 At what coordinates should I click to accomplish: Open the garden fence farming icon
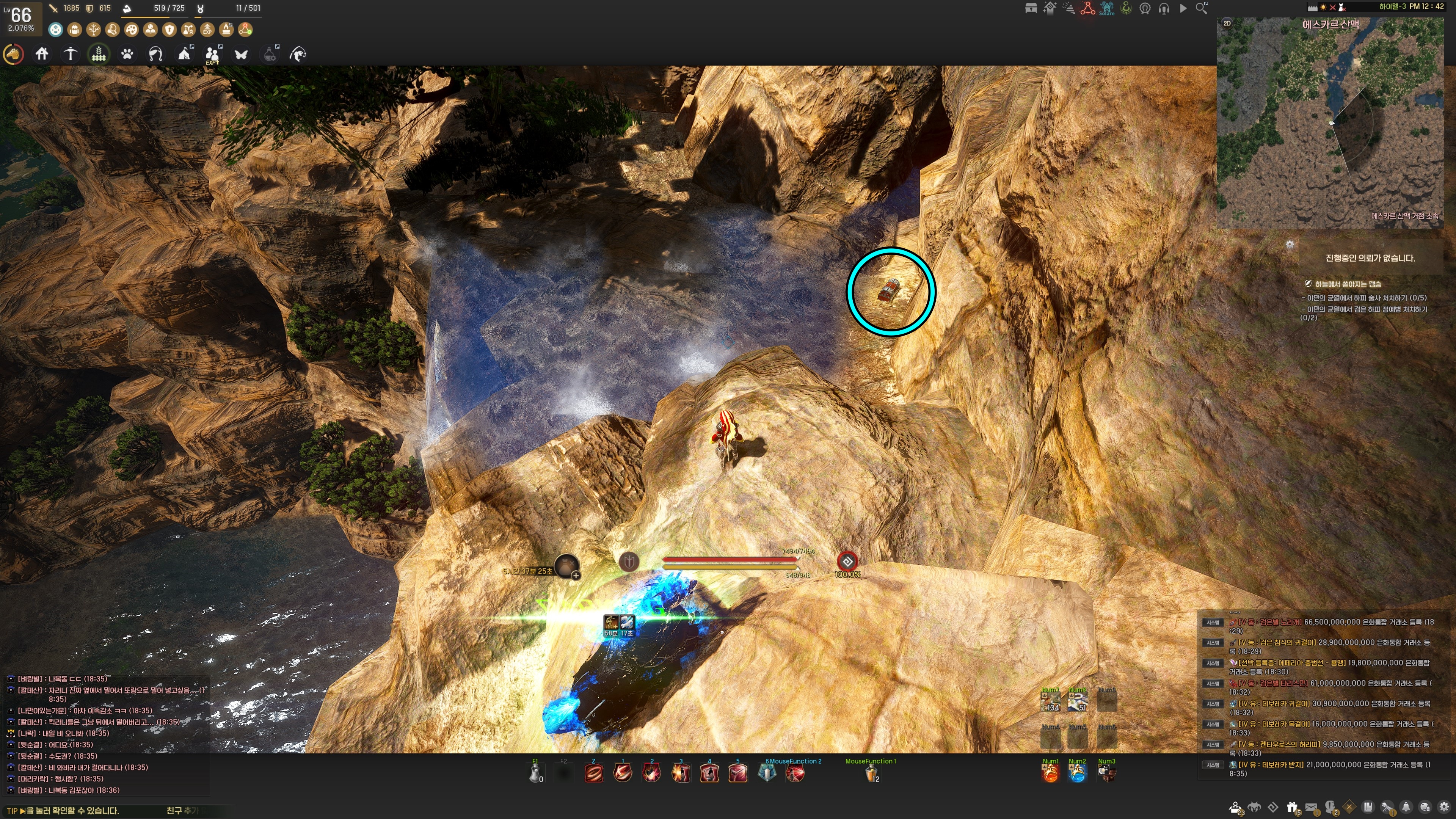99,54
